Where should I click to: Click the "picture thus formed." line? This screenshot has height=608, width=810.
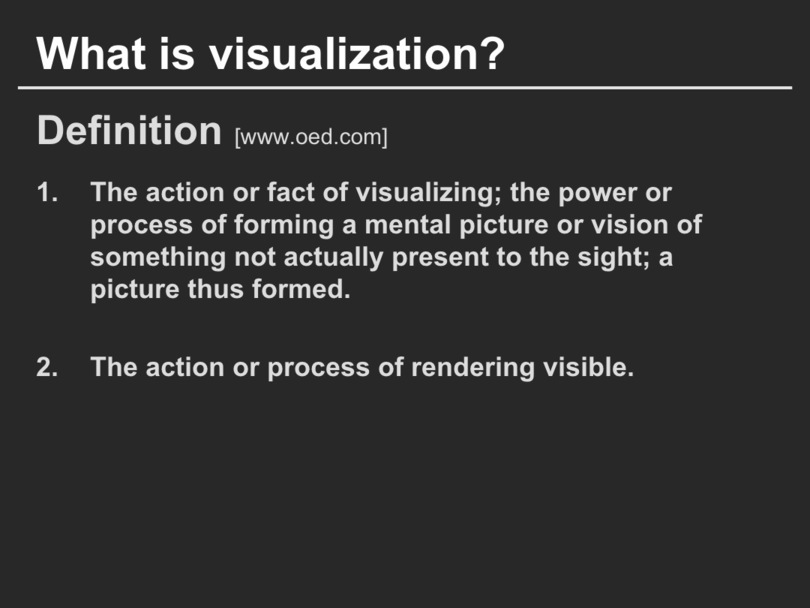(x=220, y=290)
